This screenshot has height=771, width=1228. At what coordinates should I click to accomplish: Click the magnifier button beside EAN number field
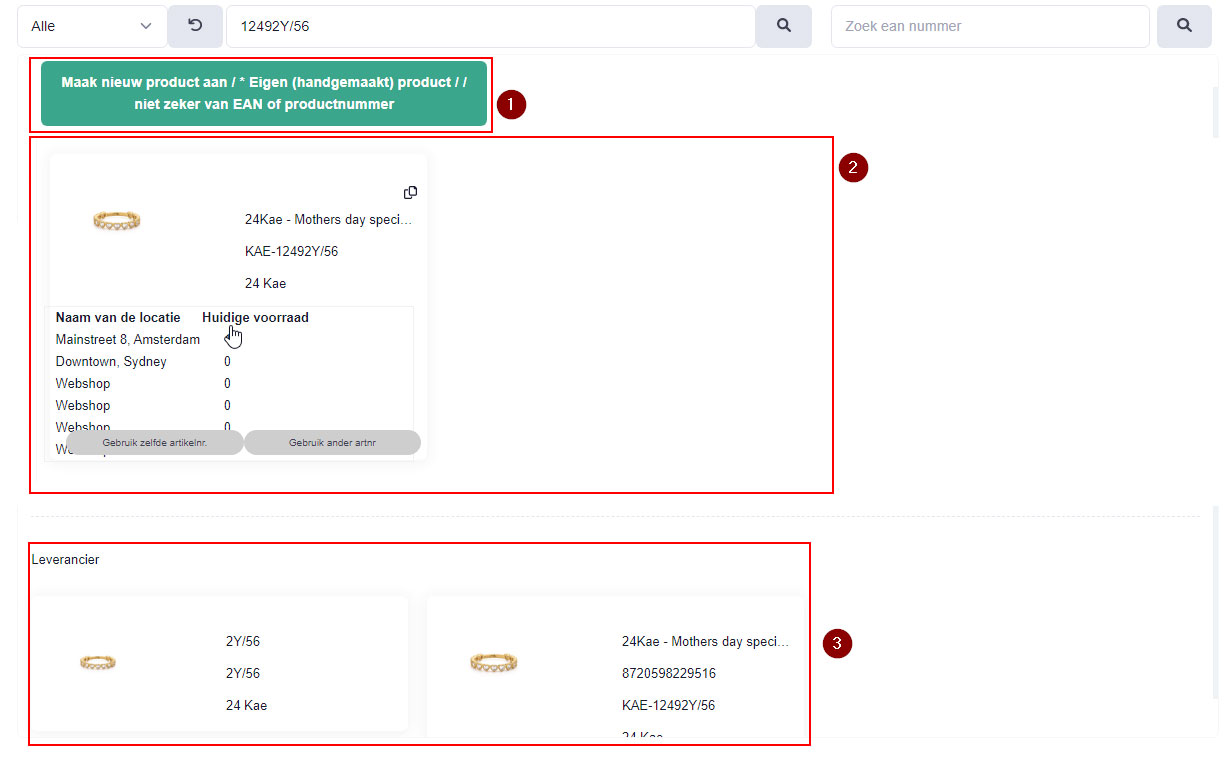pyautogui.click(x=1184, y=26)
